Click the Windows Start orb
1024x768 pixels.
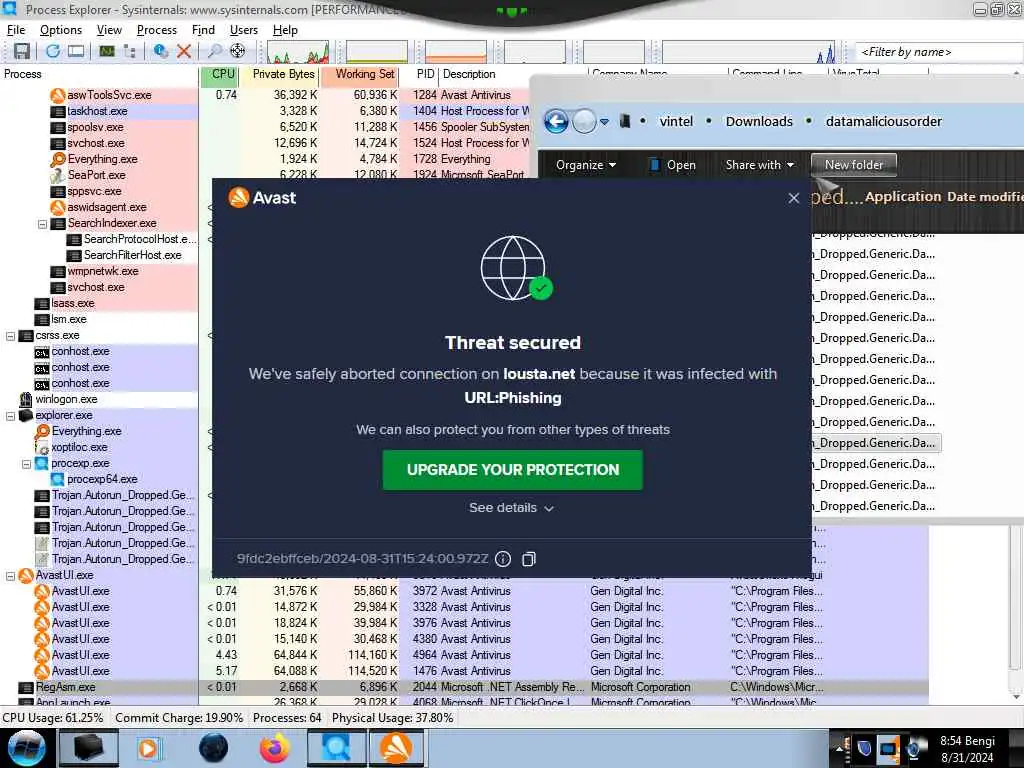click(x=26, y=748)
